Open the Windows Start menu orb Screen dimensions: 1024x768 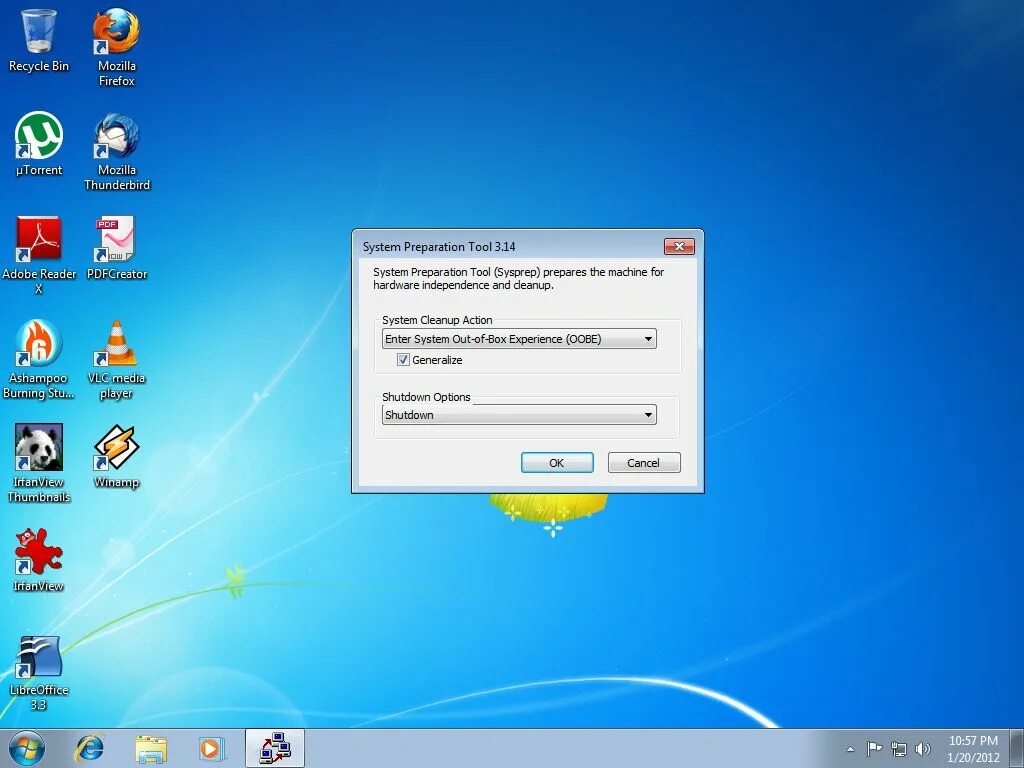pyautogui.click(x=26, y=748)
